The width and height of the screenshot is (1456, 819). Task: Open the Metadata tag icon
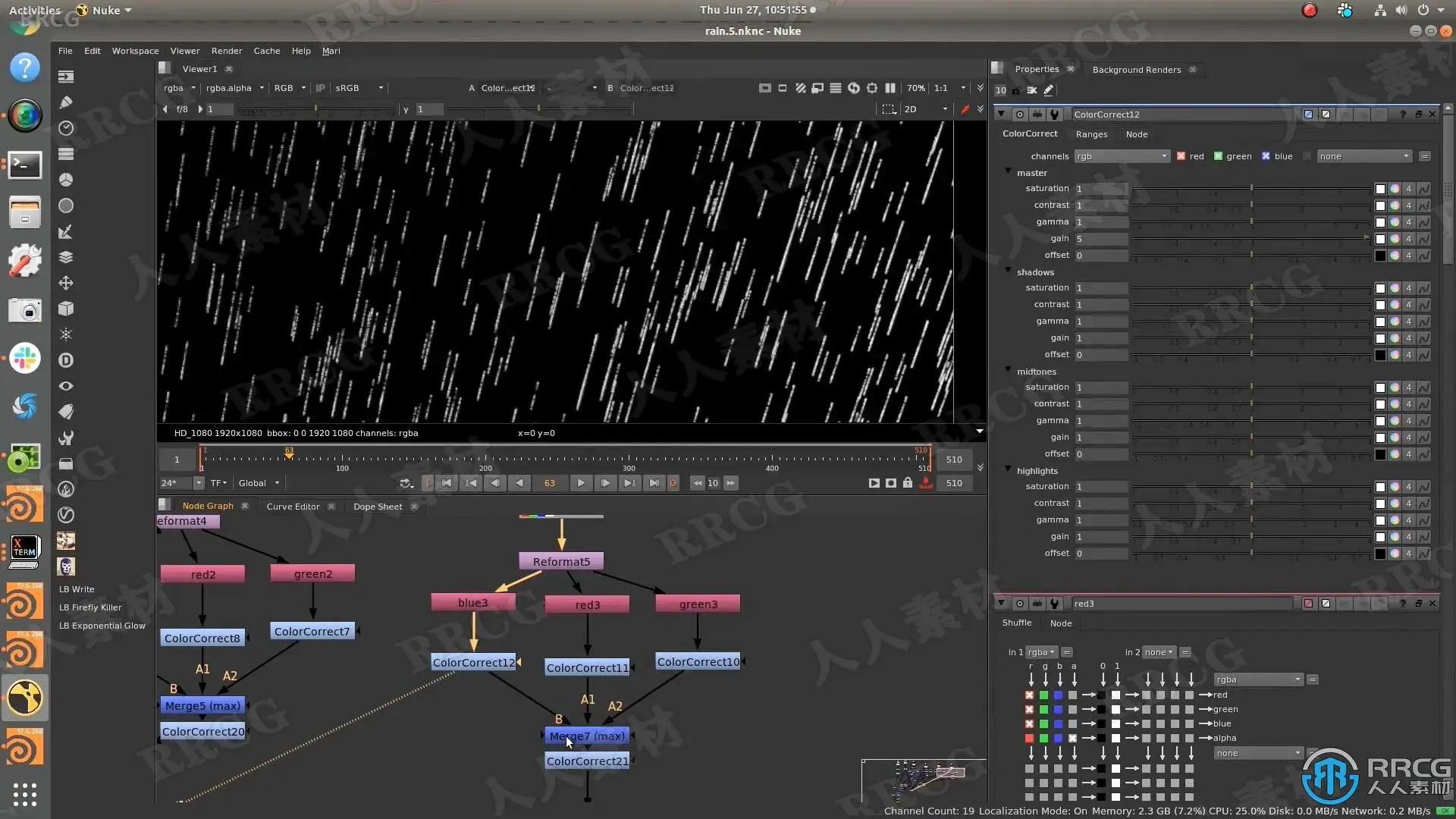coord(66,412)
